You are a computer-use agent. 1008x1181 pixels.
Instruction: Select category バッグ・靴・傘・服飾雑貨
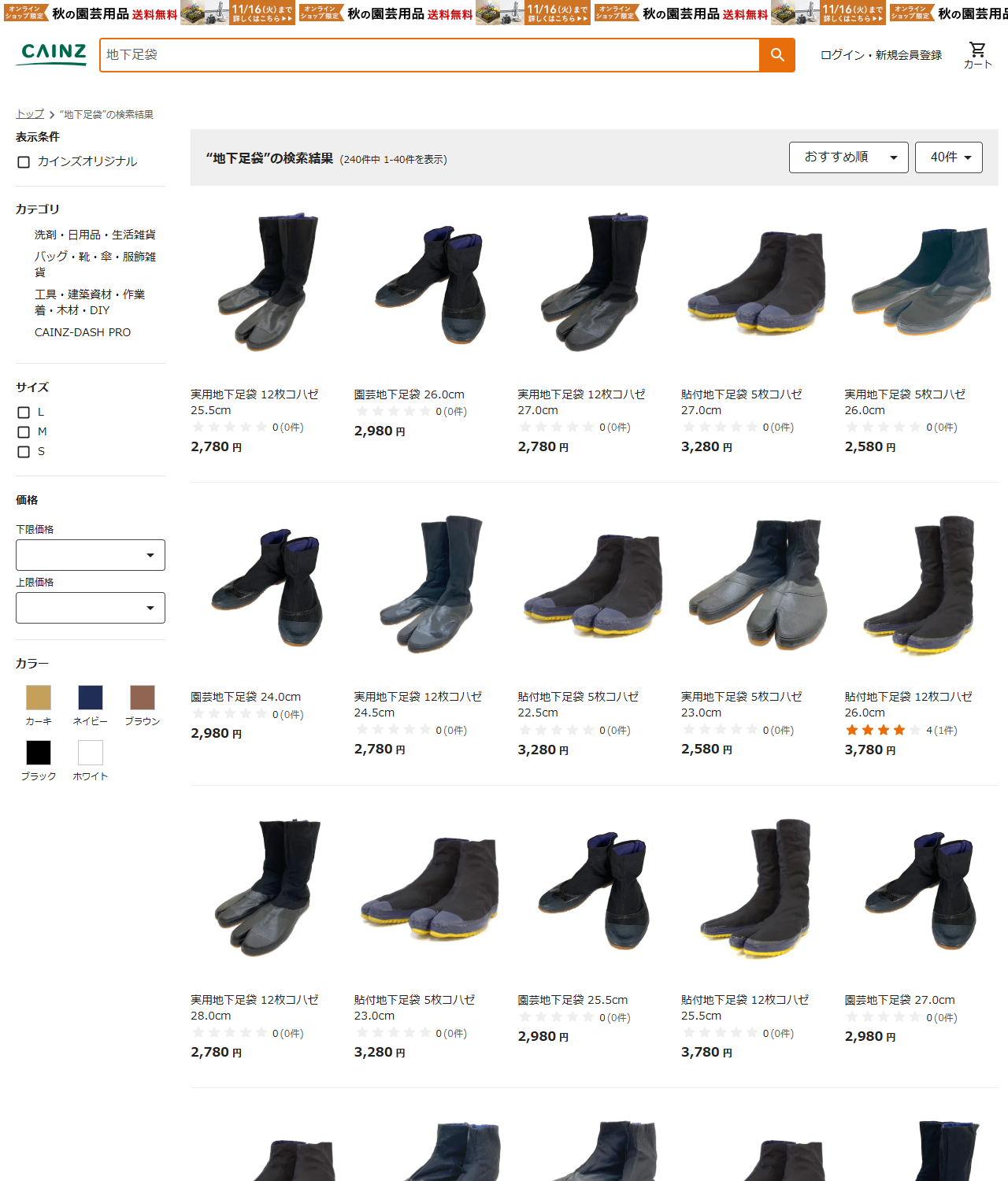pos(95,265)
